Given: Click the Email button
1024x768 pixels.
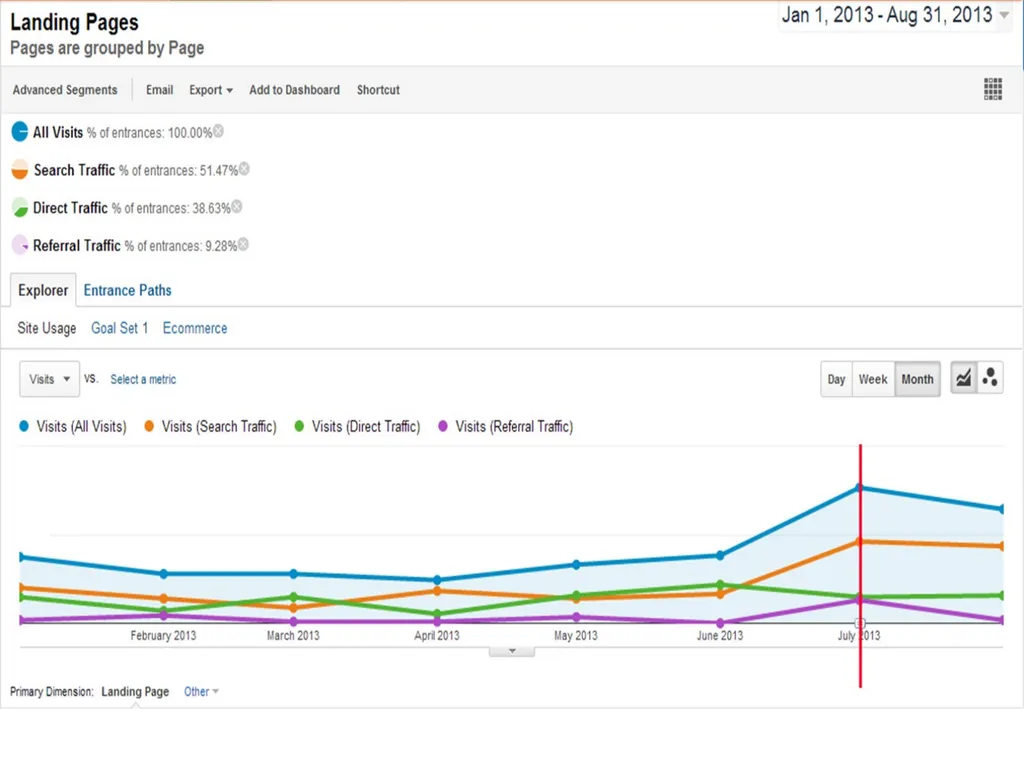Looking at the screenshot, I should point(159,90).
